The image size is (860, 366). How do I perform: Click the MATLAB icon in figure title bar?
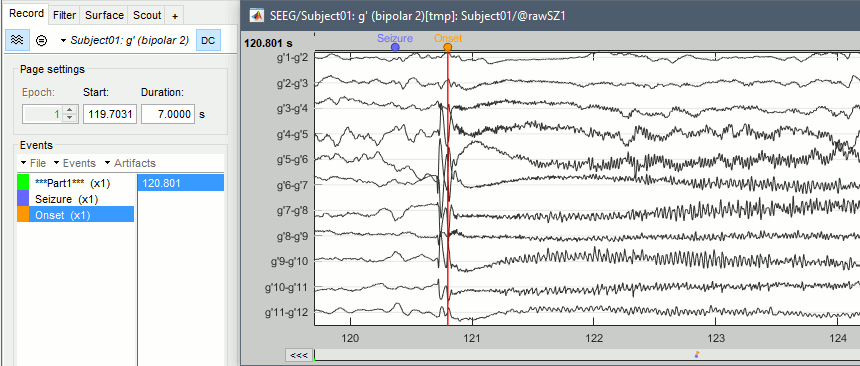[256, 16]
